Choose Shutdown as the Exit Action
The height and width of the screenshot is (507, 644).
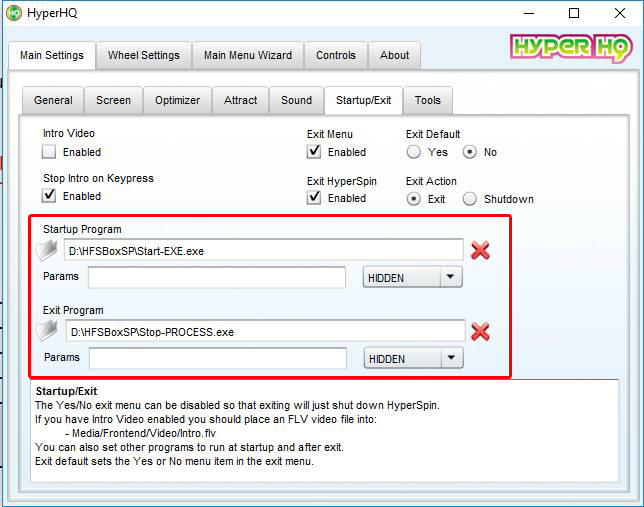click(470, 199)
